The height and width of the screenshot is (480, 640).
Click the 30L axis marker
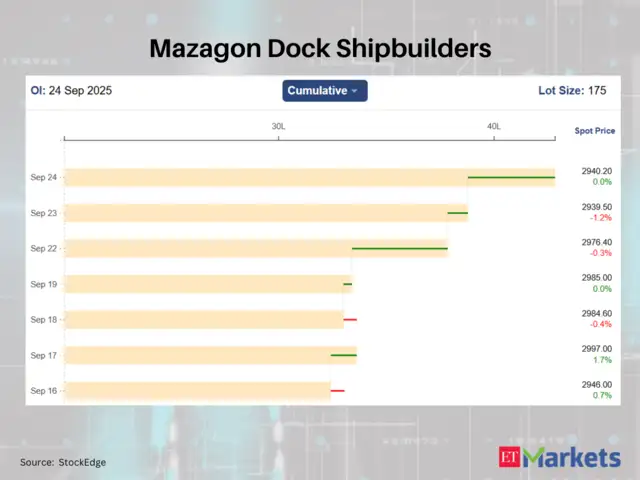pyautogui.click(x=278, y=126)
